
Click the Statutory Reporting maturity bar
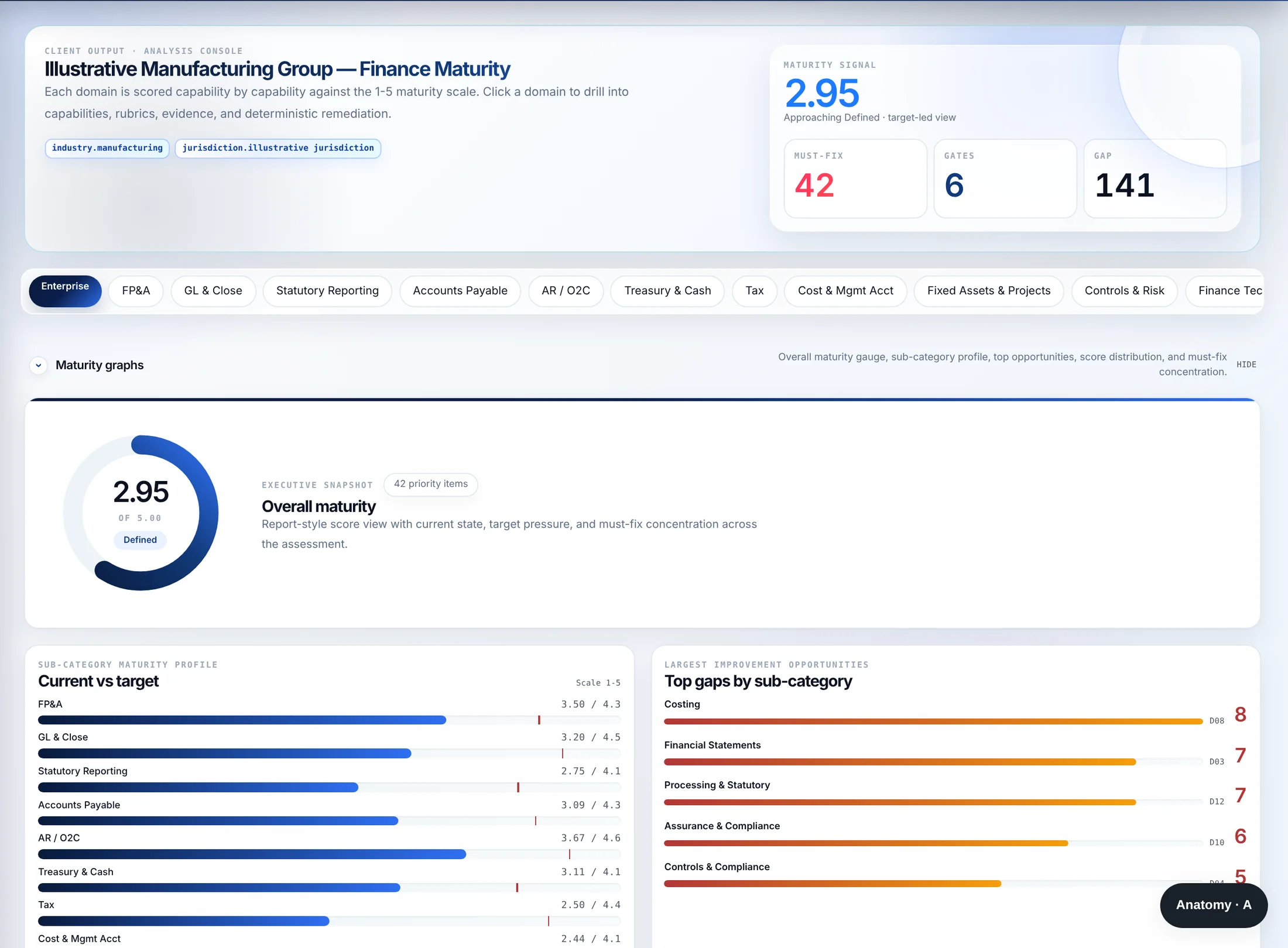pyautogui.click(x=329, y=788)
